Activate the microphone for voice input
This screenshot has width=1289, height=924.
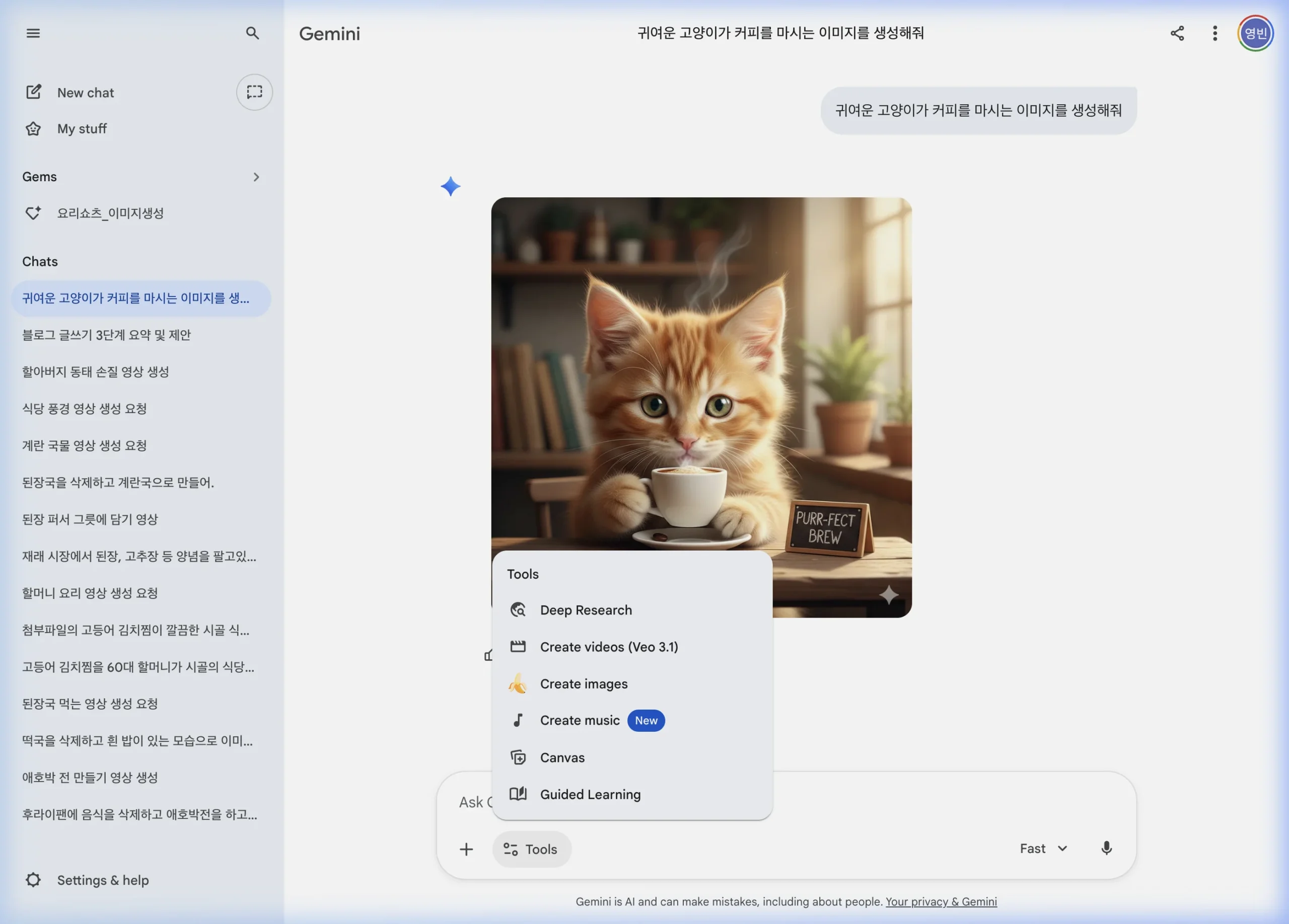tap(1106, 849)
